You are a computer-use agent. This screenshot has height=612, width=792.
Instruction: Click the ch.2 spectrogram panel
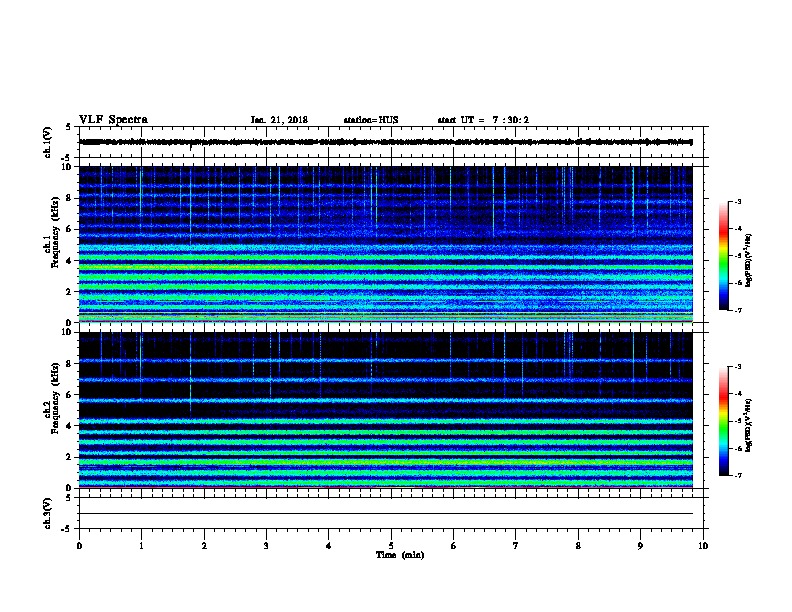click(386, 410)
